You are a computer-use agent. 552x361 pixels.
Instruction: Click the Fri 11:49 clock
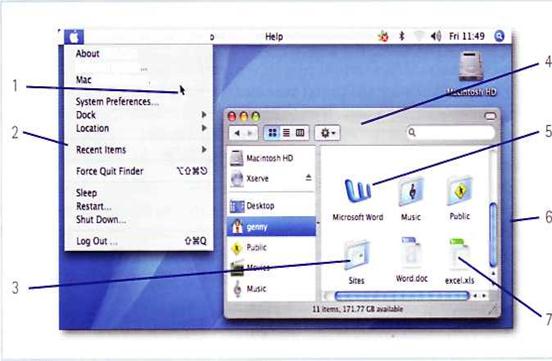click(467, 36)
